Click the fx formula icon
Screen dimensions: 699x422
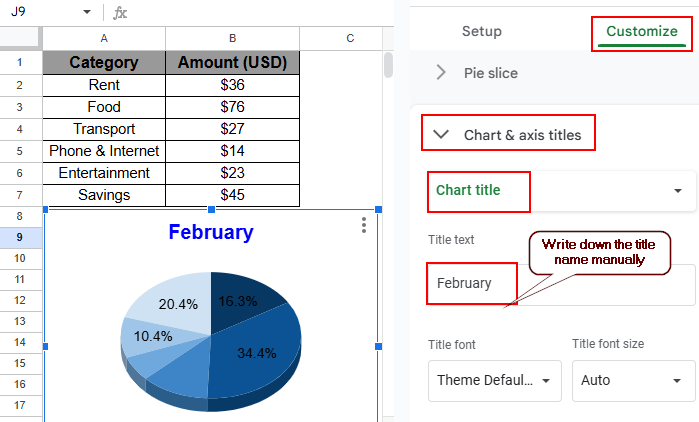coord(120,13)
